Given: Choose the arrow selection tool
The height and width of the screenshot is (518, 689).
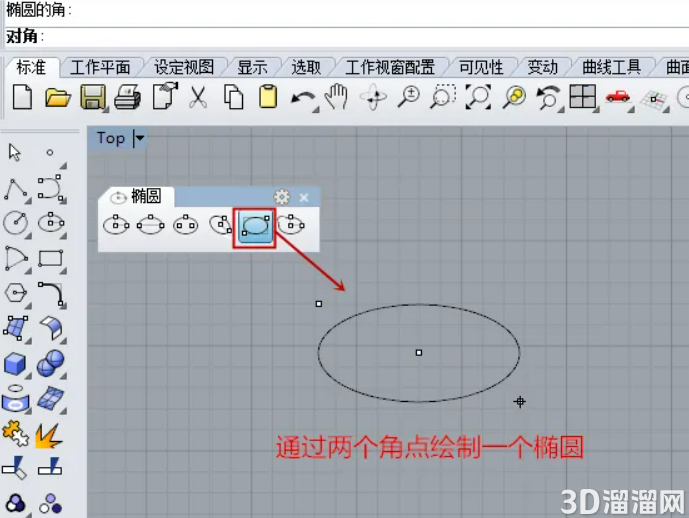Looking at the screenshot, I should point(15,152).
